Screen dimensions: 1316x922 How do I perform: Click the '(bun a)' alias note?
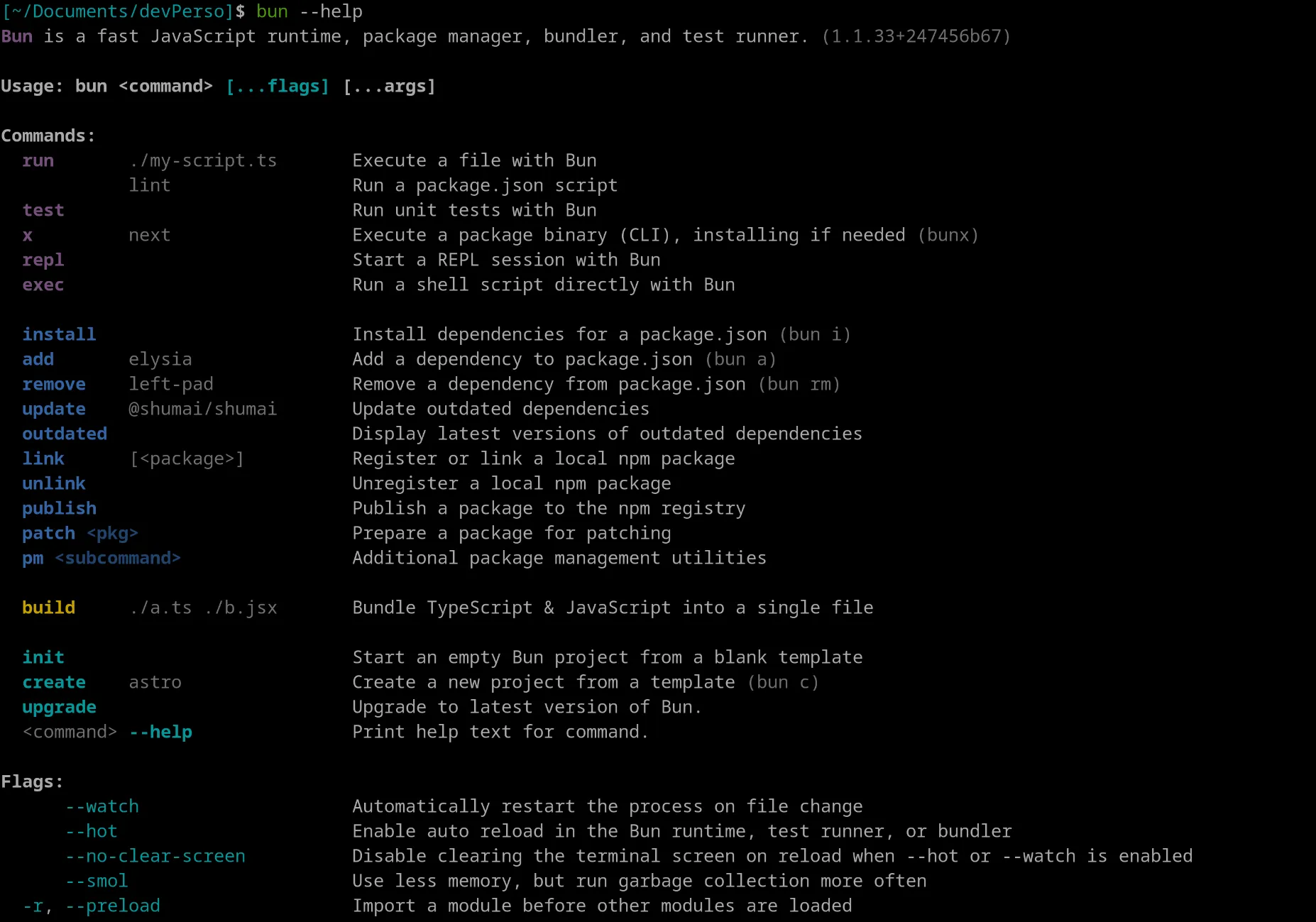point(740,359)
